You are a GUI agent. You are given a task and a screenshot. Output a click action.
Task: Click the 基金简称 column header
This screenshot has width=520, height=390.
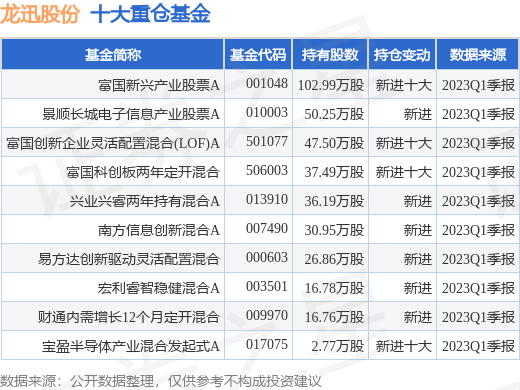point(113,55)
